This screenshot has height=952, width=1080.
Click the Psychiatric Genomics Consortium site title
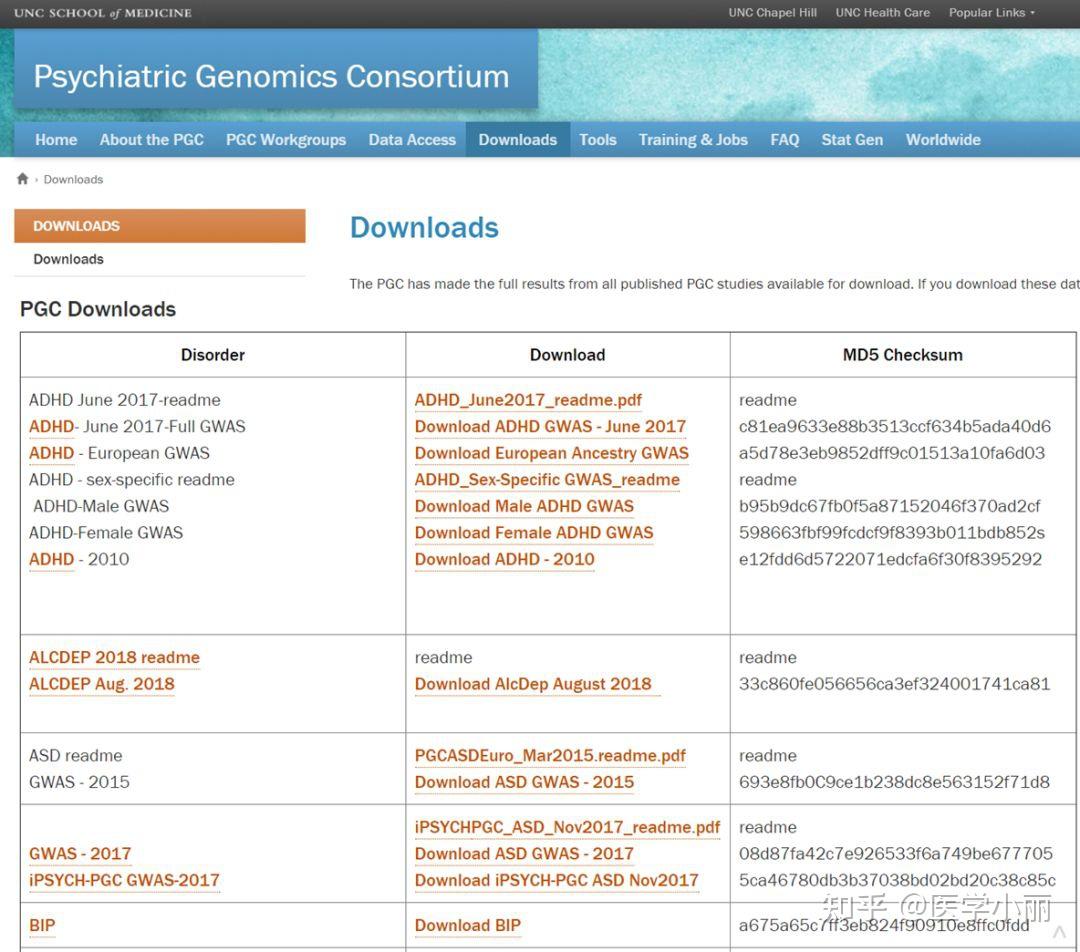[271, 77]
